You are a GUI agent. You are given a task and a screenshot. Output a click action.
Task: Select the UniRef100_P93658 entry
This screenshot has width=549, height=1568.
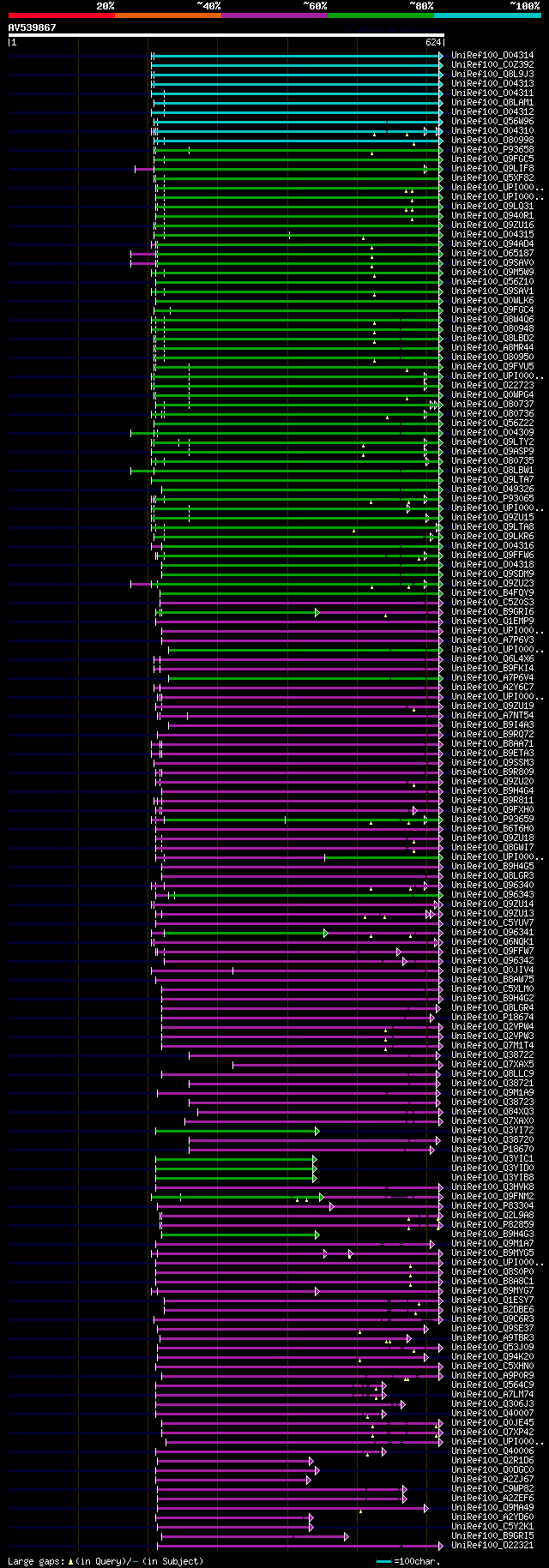492,149
